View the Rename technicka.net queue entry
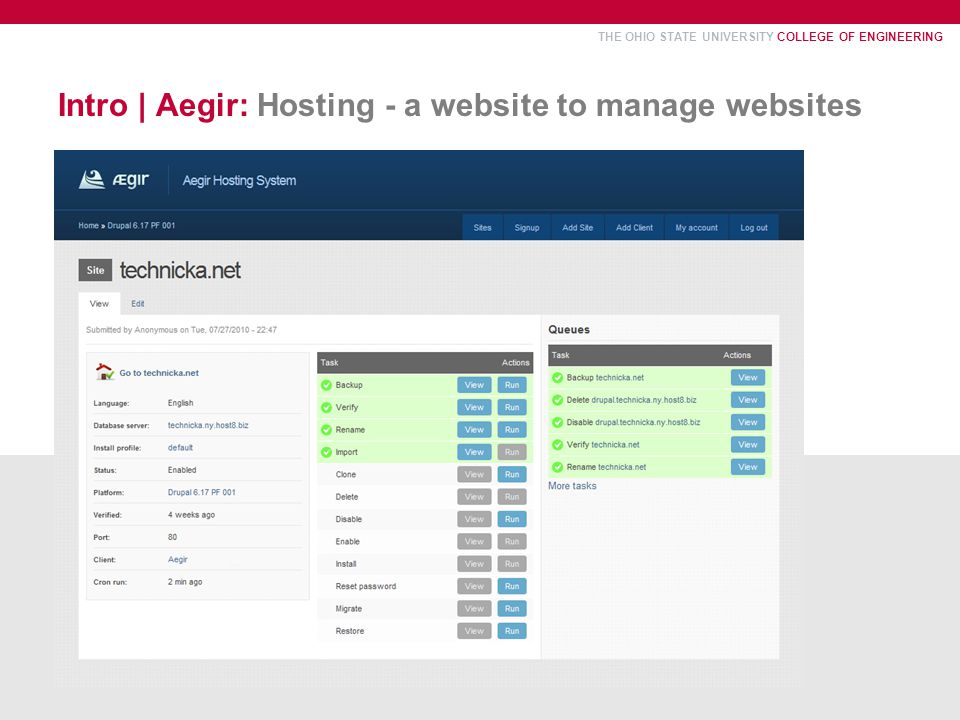The width and height of the screenshot is (960, 720). pos(748,467)
